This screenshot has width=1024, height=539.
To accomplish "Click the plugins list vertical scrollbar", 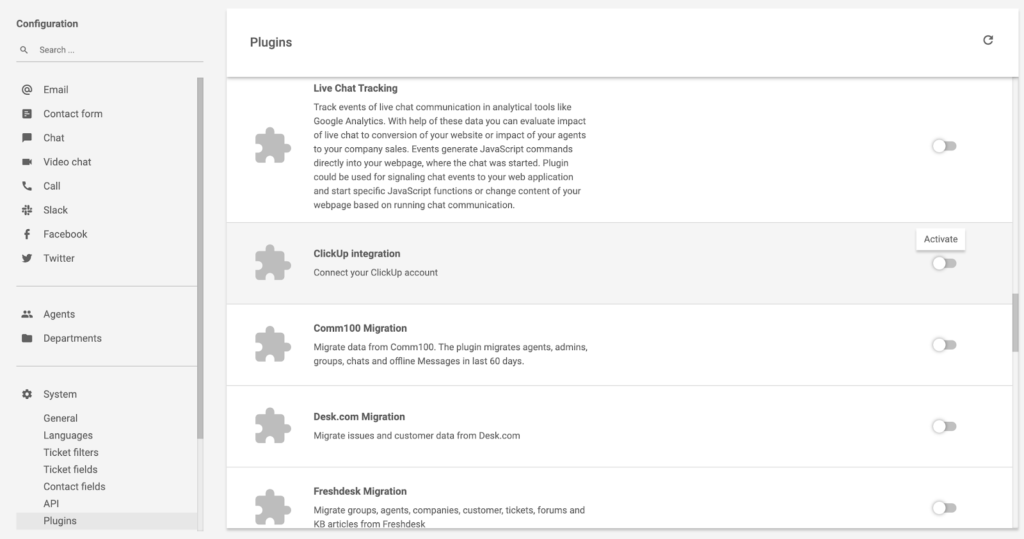I will point(1016,322).
